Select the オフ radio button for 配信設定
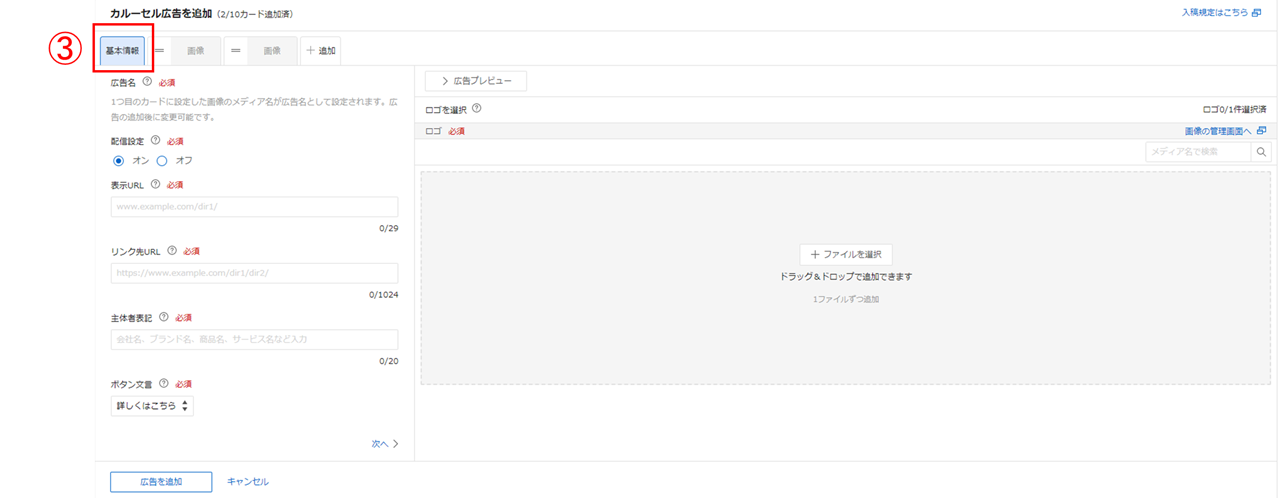The image size is (1280, 498). coord(162,161)
